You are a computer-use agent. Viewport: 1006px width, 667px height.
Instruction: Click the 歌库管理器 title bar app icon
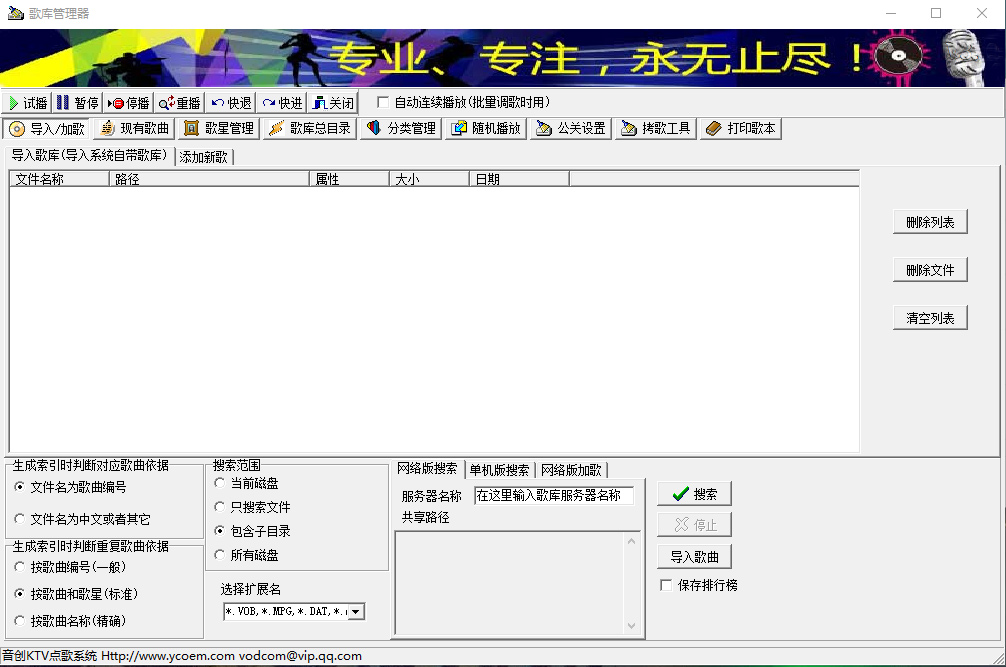point(15,13)
